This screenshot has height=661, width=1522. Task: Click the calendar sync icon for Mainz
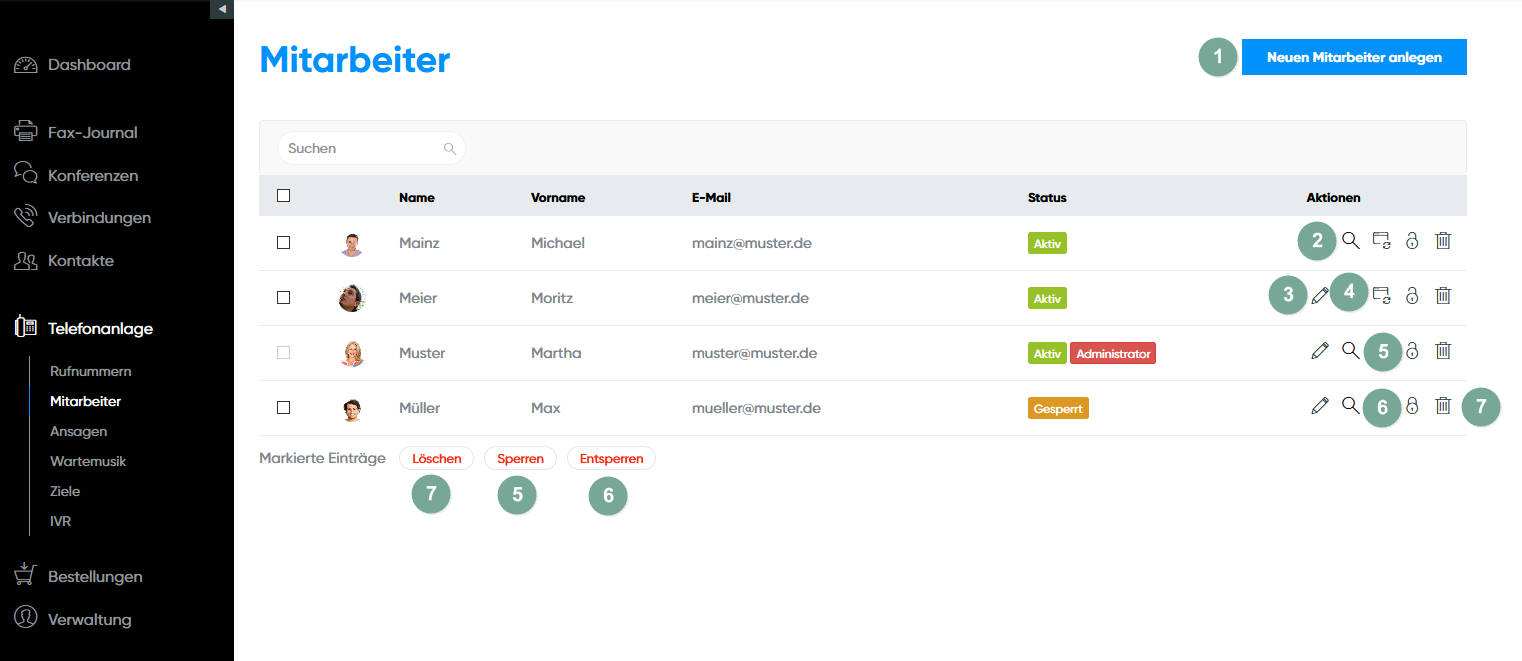[1381, 241]
